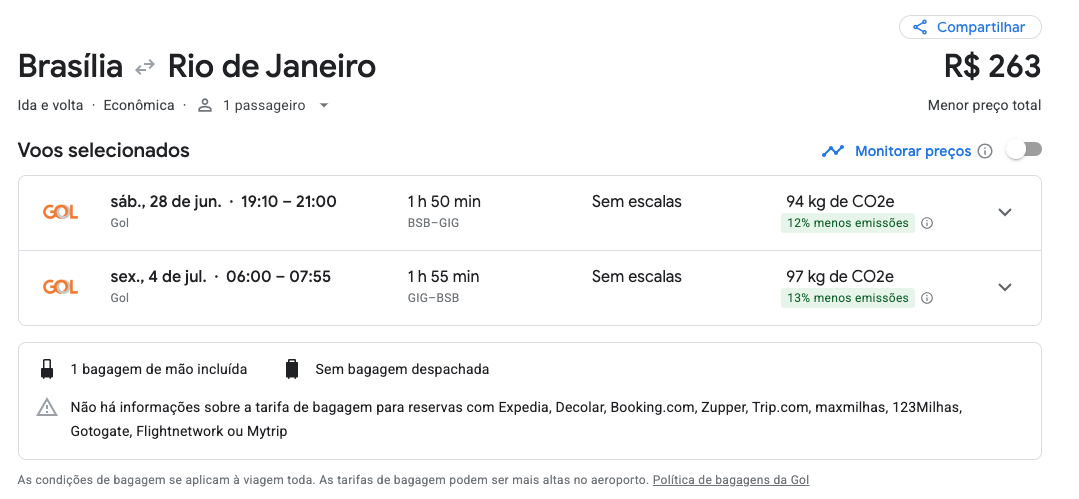Click the 12% menos emissões badge

[847, 223]
